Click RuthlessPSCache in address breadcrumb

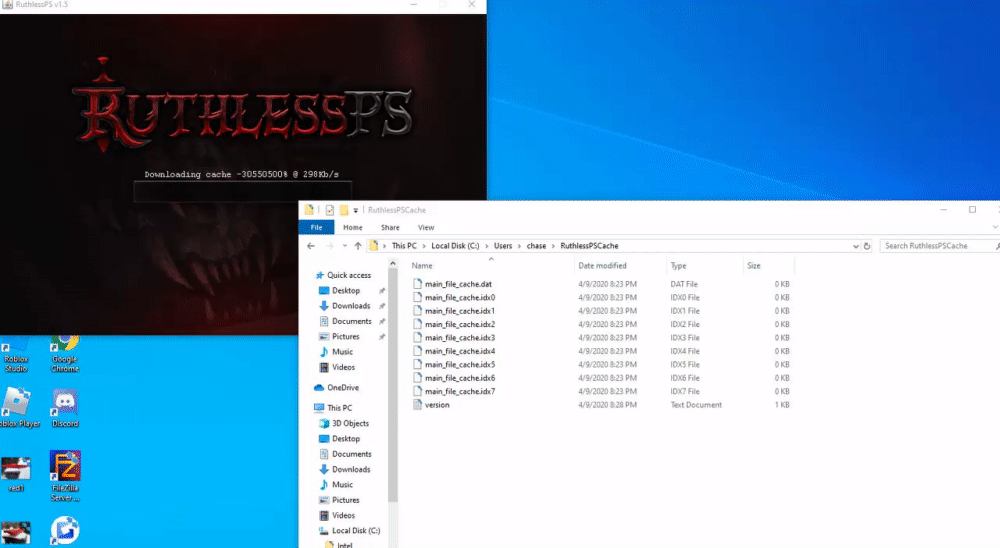pyautogui.click(x=589, y=246)
